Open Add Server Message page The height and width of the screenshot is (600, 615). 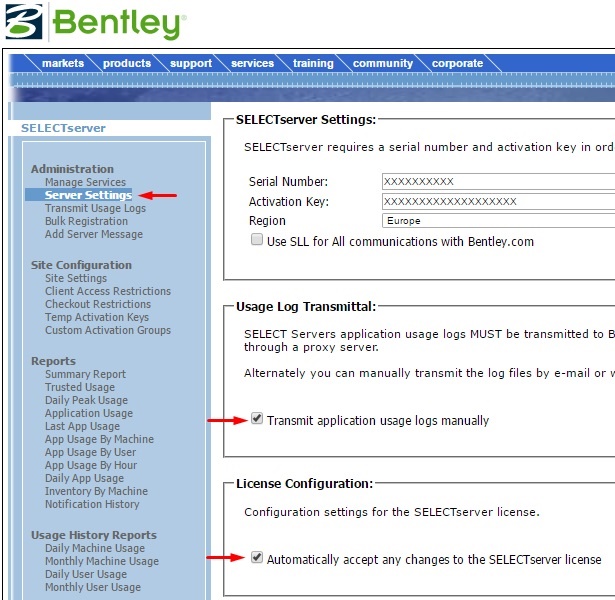94,234
